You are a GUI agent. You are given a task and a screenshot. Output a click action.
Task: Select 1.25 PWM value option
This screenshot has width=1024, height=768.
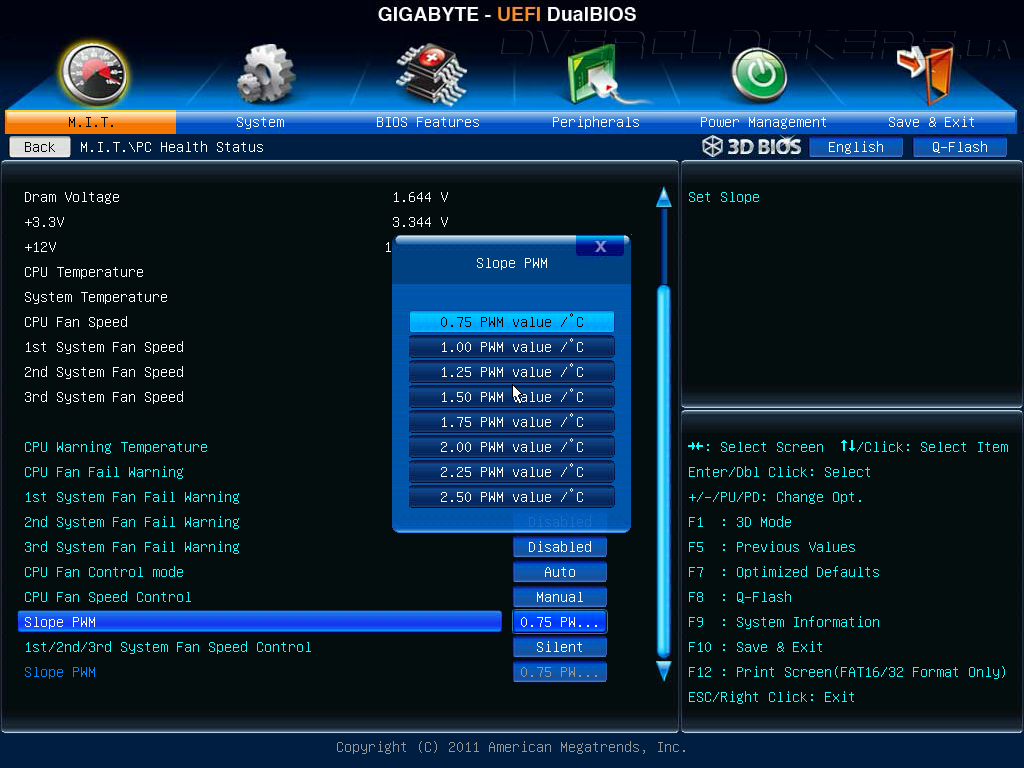point(511,372)
